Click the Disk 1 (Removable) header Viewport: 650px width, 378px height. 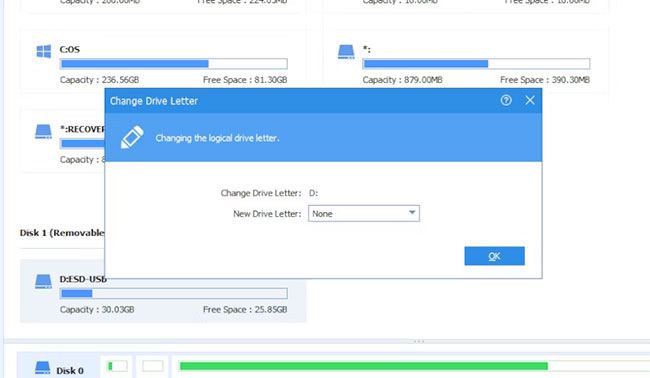62,233
